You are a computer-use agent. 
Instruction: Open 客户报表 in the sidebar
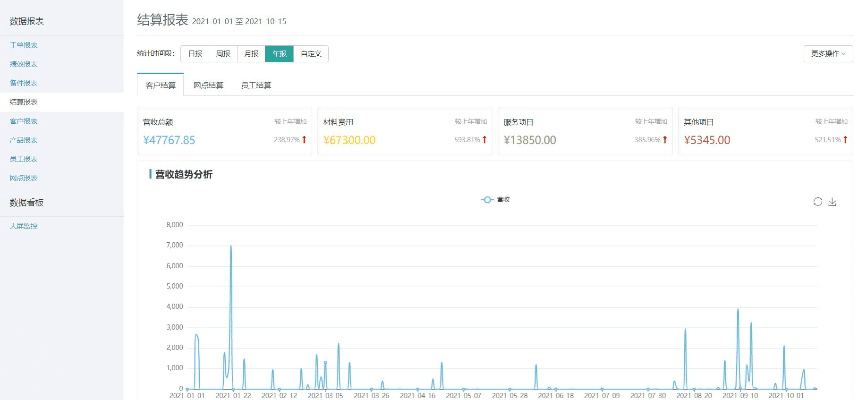(x=24, y=121)
